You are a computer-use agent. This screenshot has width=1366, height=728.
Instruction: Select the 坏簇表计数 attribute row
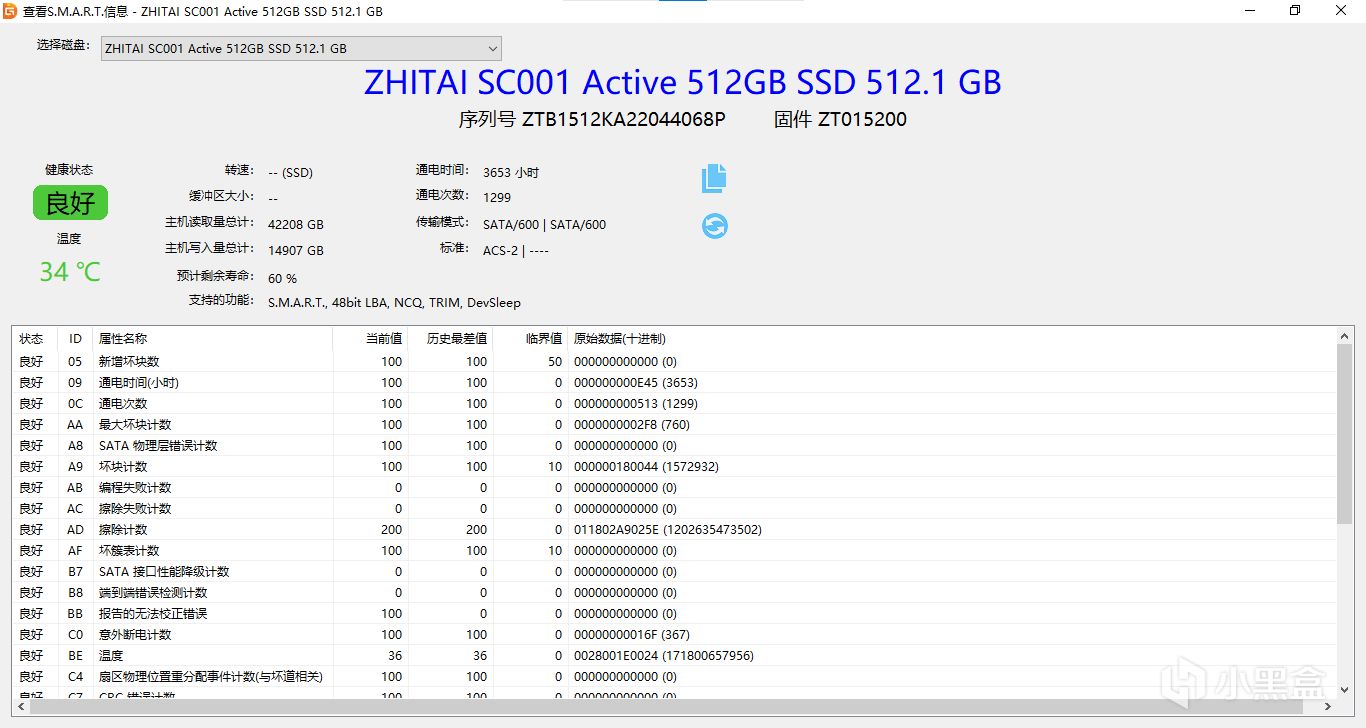[675, 550]
